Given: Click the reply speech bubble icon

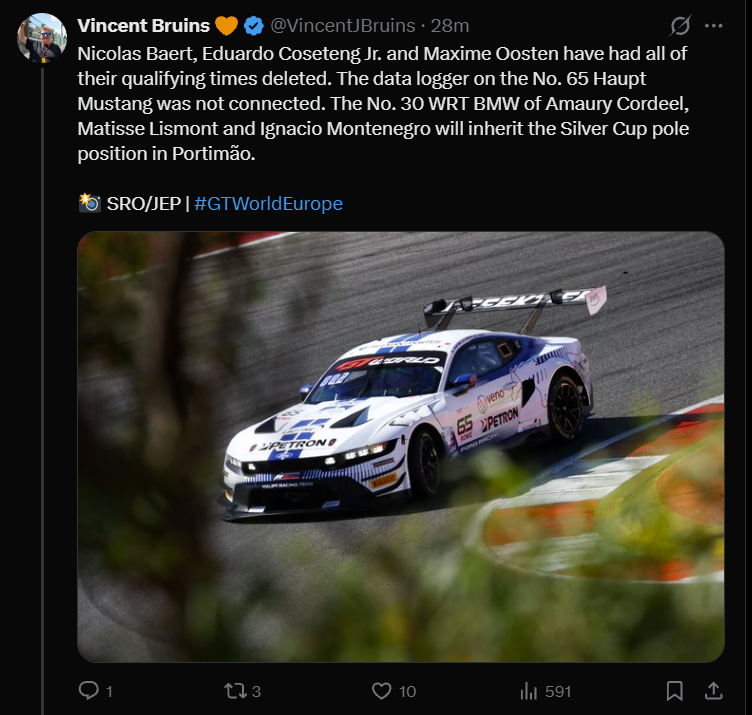Looking at the screenshot, I should (88, 691).
